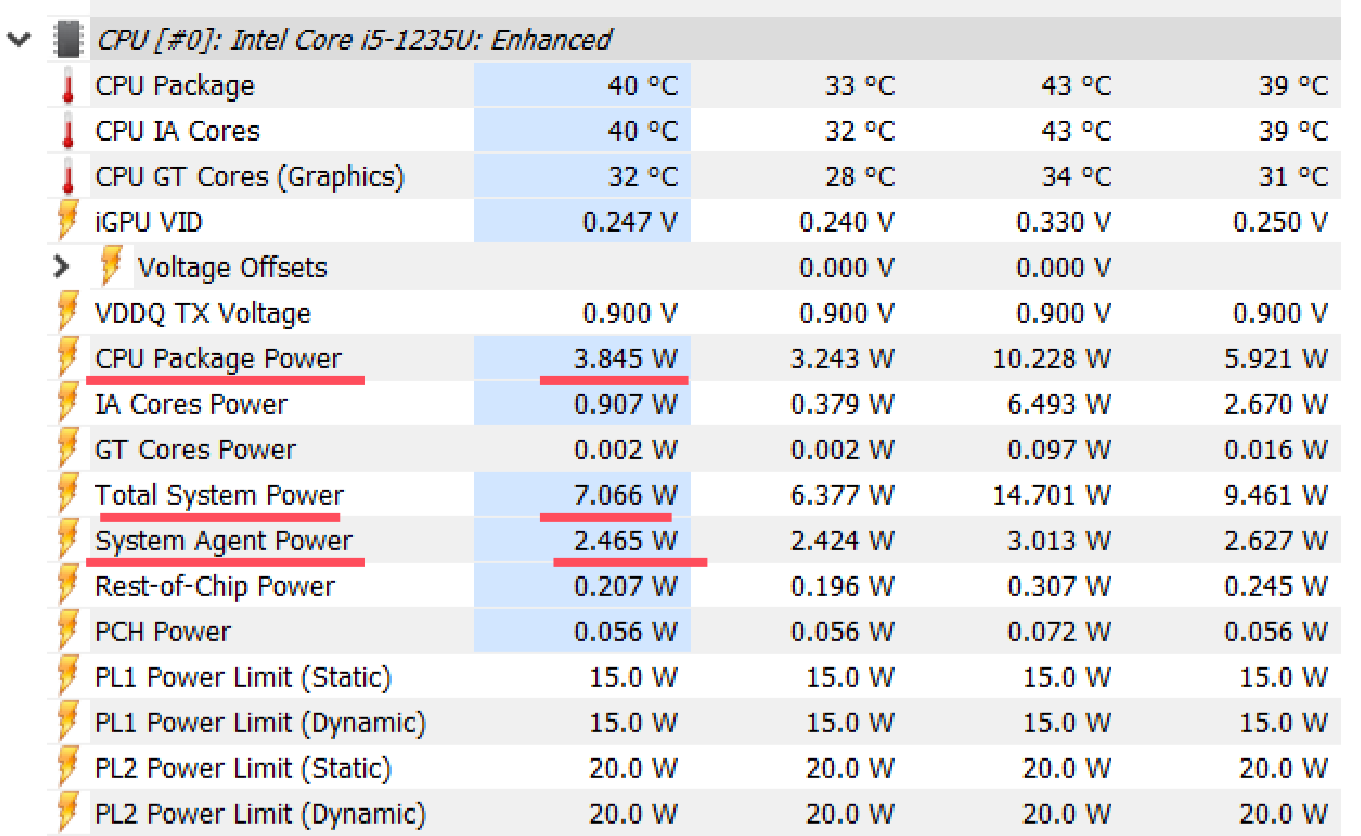The height and width of the screenshot is (836, 1361).
Task: Select the CPU GT Cores (Graphics) label
Action: (250, 177)
